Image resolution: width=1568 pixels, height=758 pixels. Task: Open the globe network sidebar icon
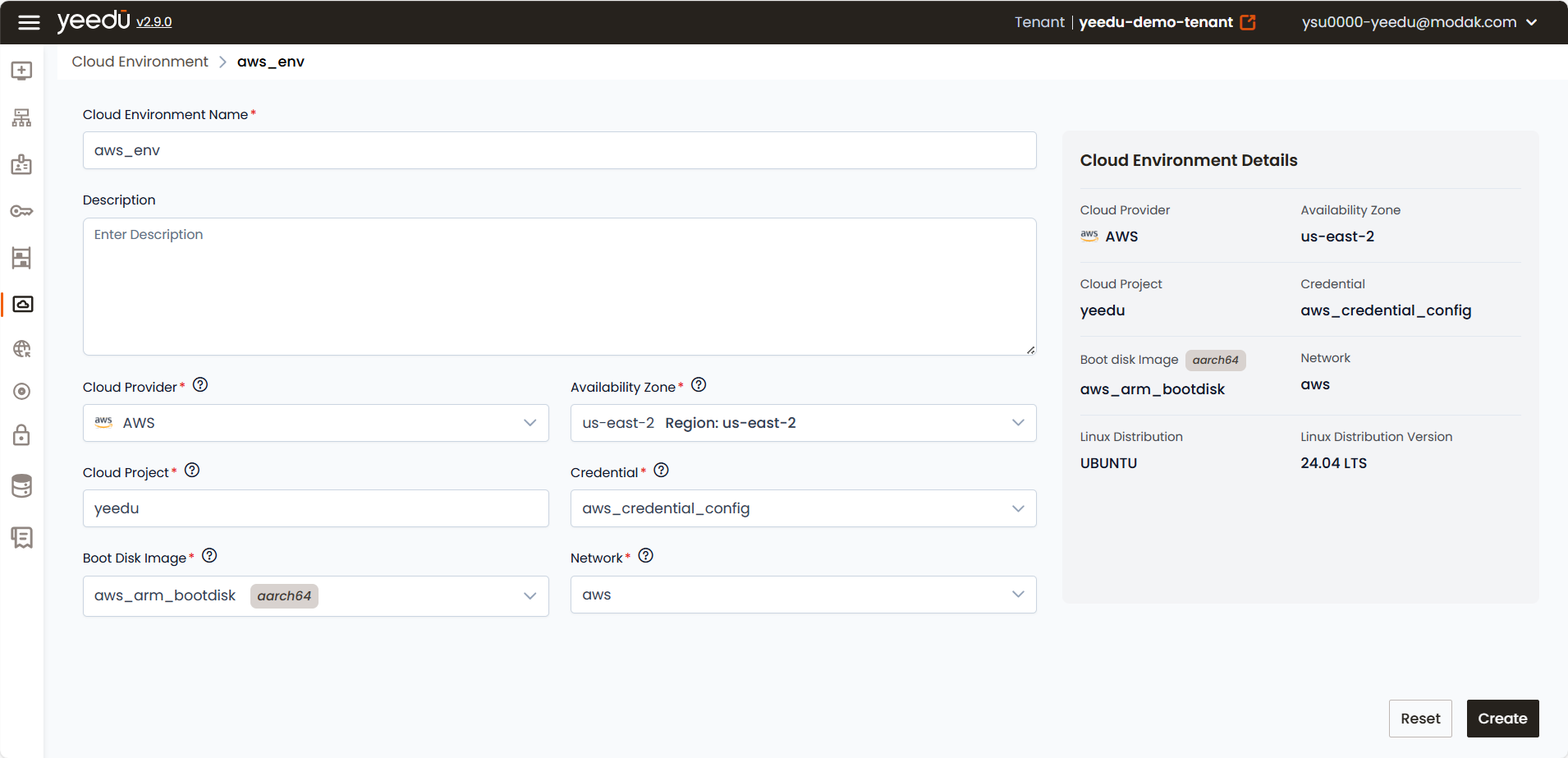22,349
